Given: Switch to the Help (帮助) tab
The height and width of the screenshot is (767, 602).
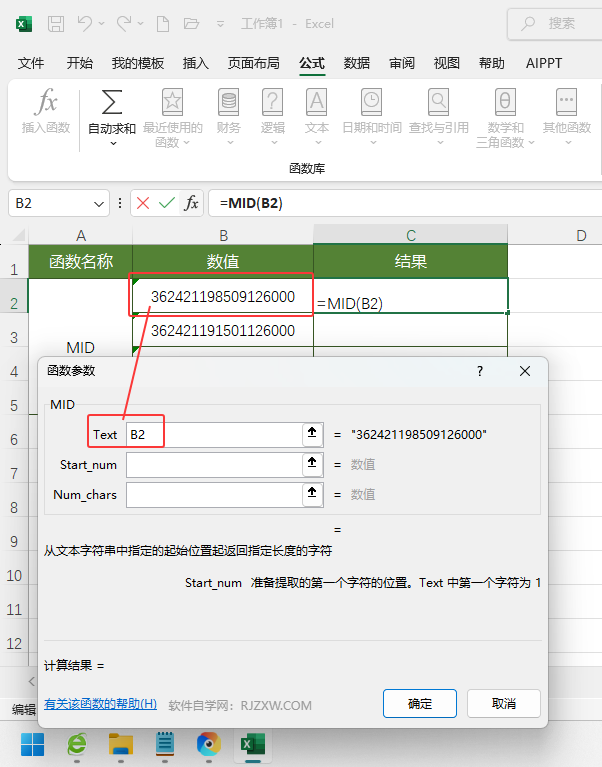Looking at the screenshot, I should [x=491, y=63].
